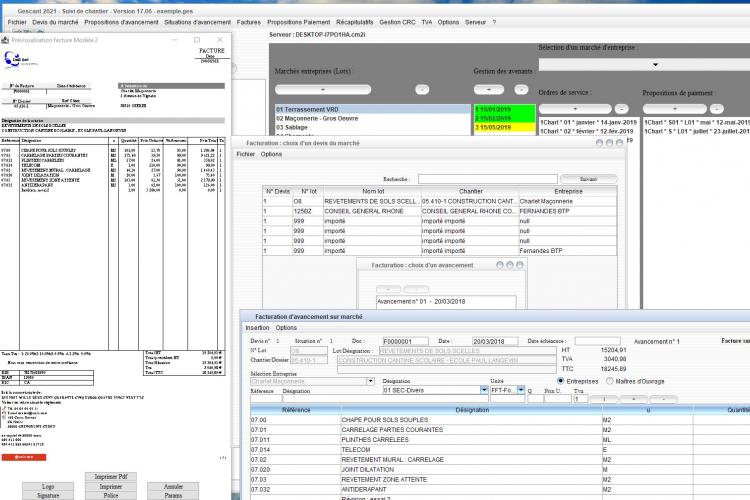Image resolution: width=750 pixels, height=500 pixels.
Task: Select the ANTIDERAPANT row
Action: (x=500, y=489)
